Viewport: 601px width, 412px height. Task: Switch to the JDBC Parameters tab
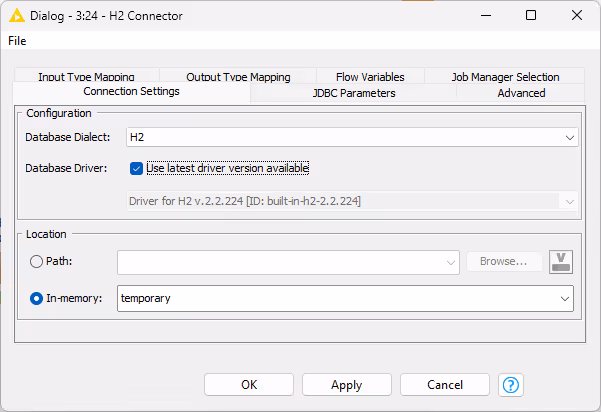pos(353,93)
